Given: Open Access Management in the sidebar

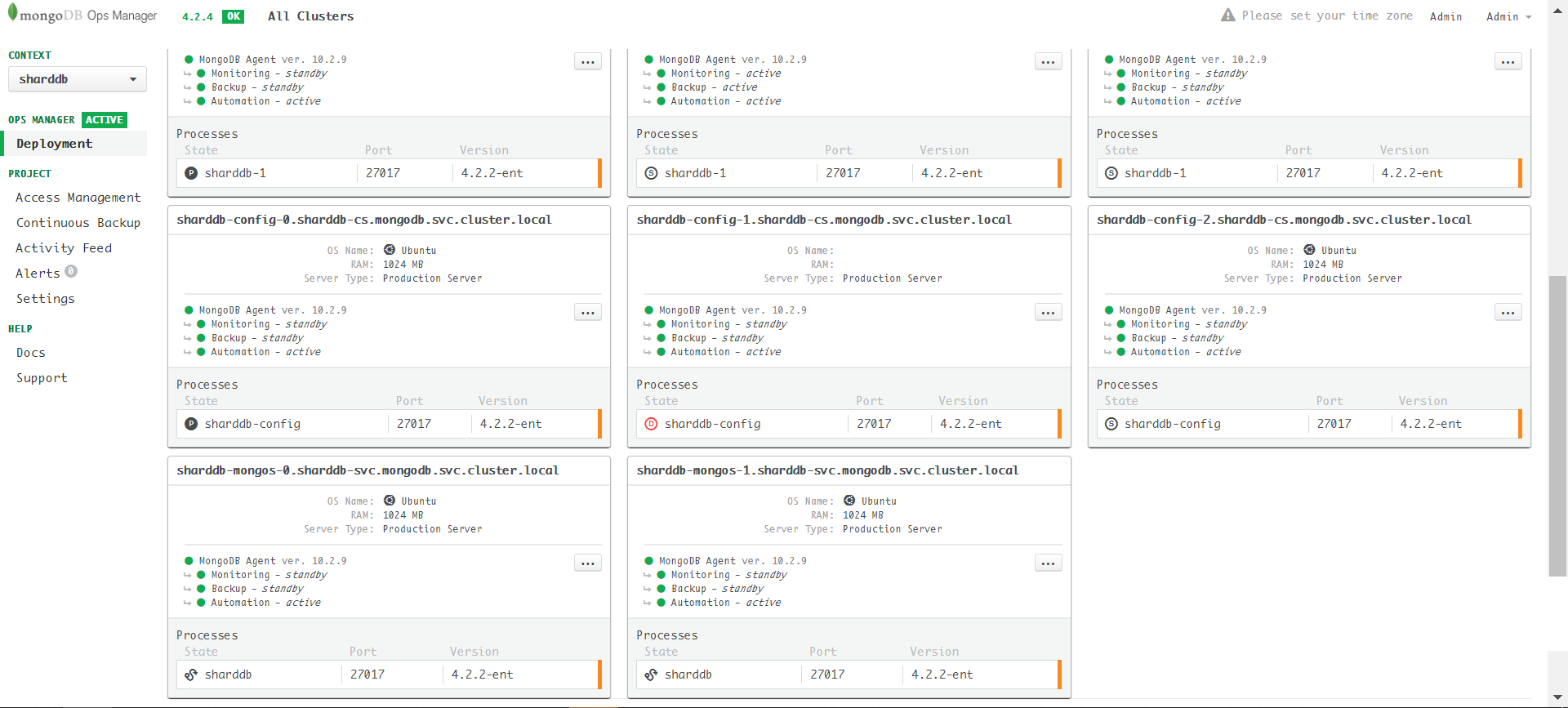Looking at the screenshot, I should coord(78,198).
